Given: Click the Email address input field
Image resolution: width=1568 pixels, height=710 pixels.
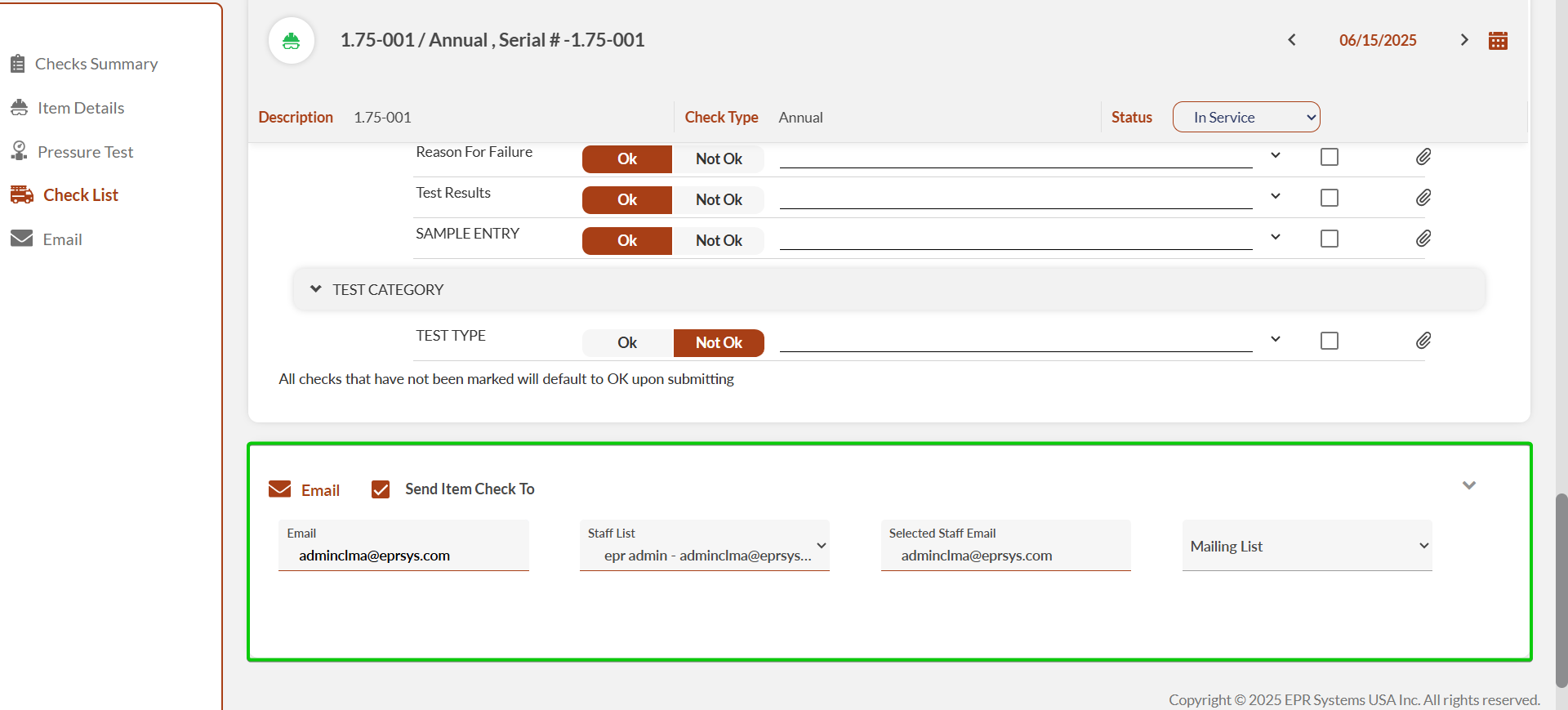Looking at the screenshot, I should tap(404, 556).
